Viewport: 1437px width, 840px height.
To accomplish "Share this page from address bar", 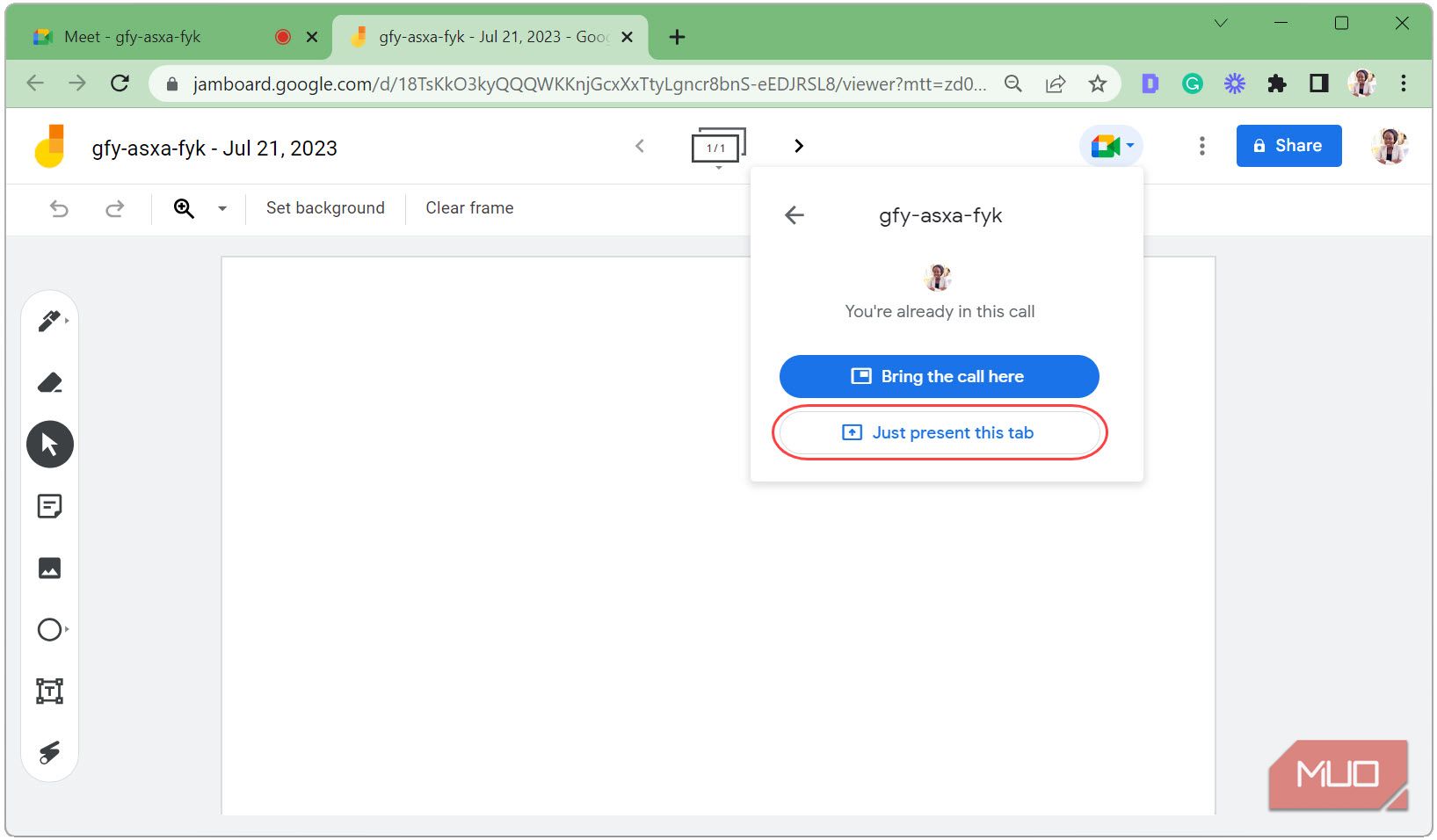I will coord(1056,83).
